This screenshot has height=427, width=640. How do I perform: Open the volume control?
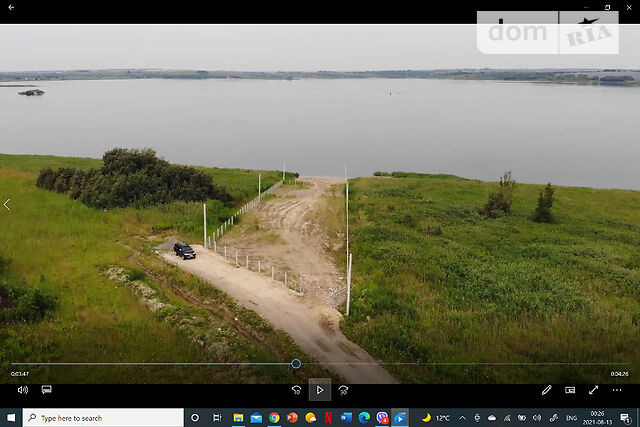tap(23, 390)
